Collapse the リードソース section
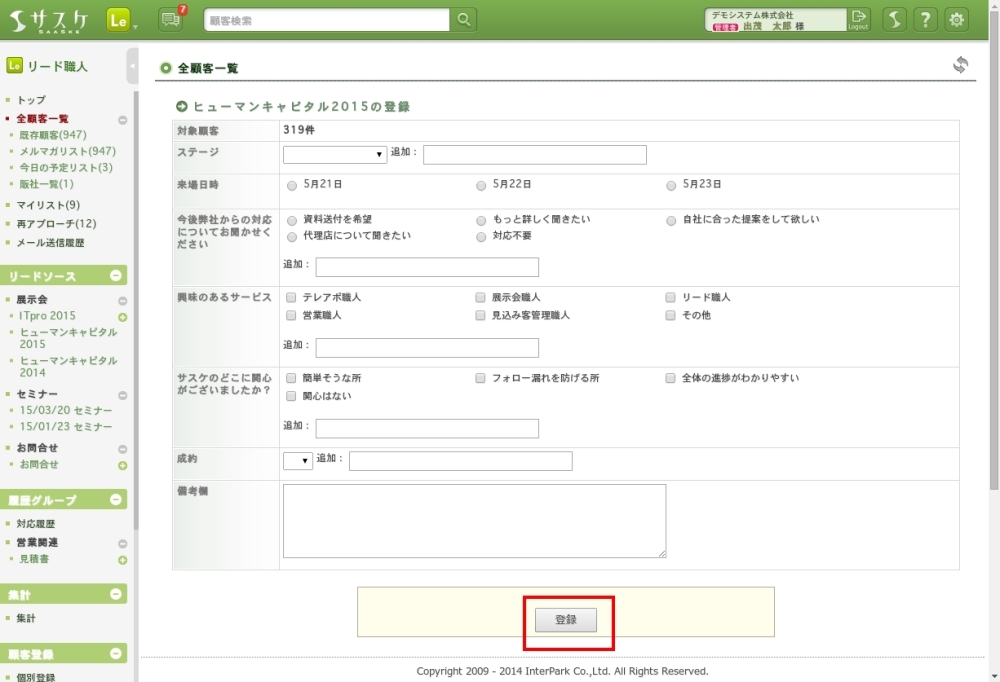The height and width of the screenshot is (682, 1000). click(x=116, y=276)
